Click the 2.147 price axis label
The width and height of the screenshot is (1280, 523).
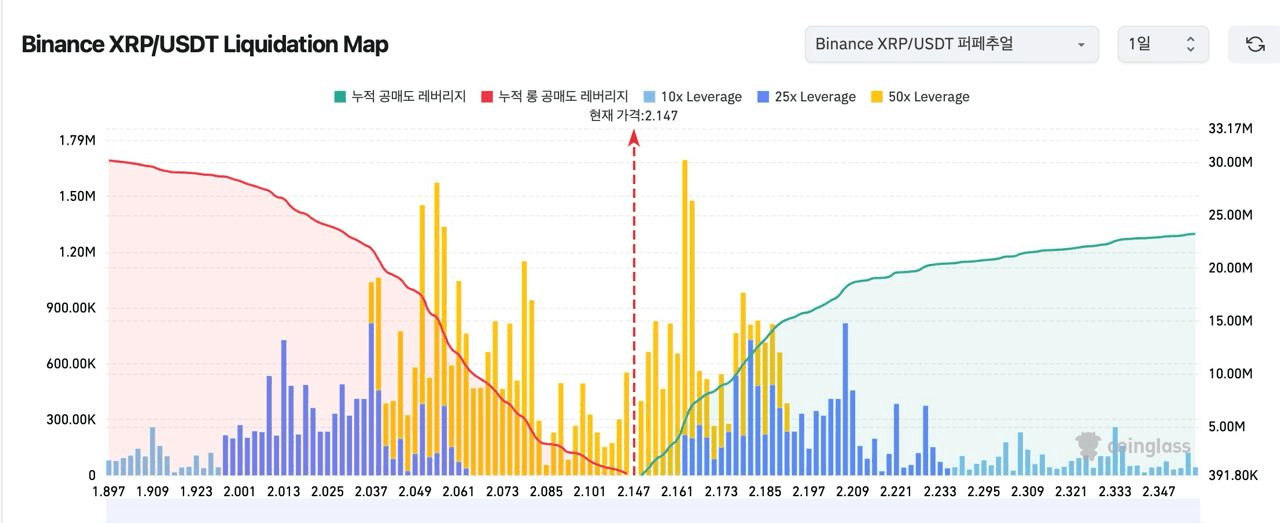click(x=633, y=492)
